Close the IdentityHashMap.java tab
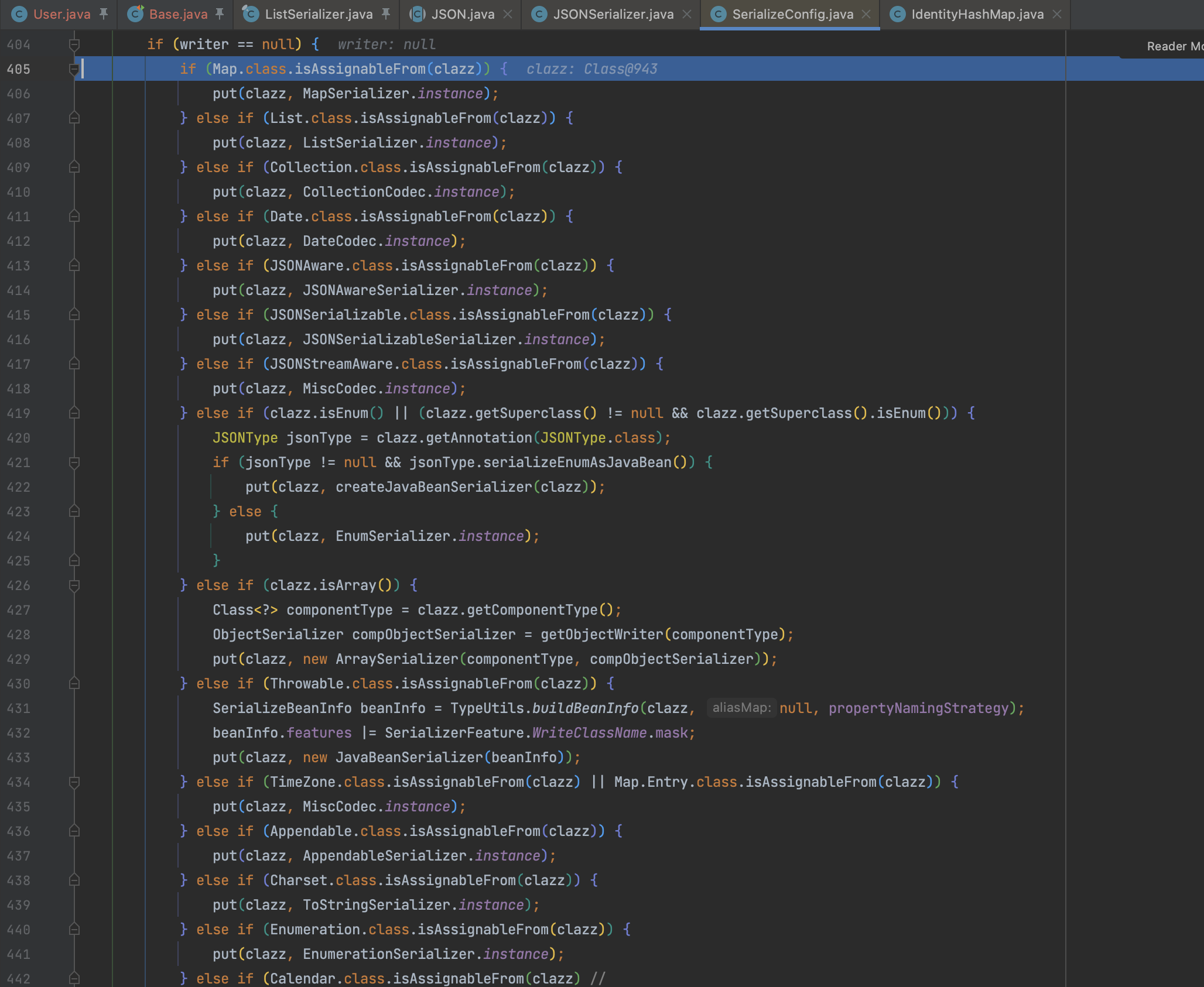 click(x=1057, y=14)
